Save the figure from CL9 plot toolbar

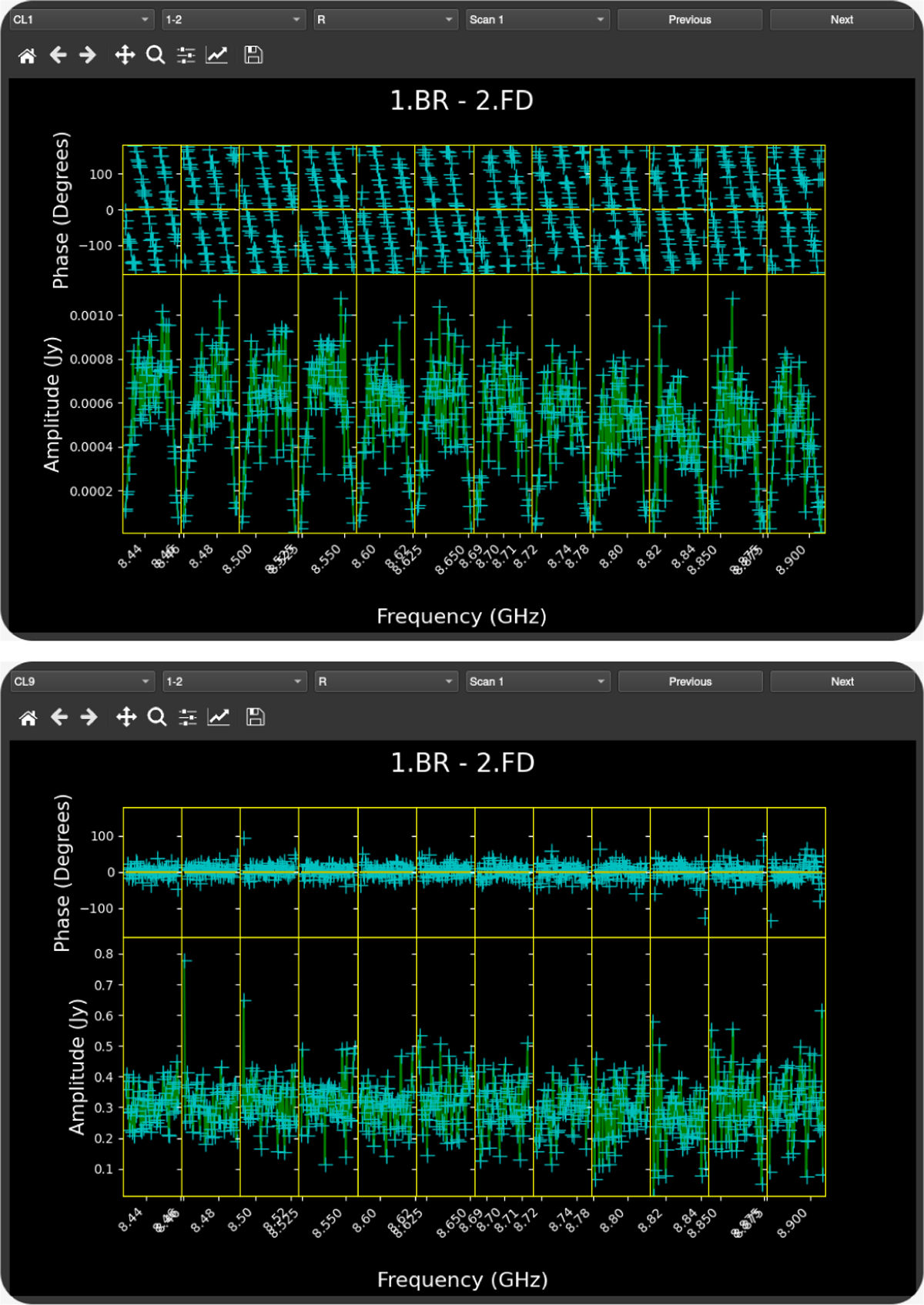255,718
